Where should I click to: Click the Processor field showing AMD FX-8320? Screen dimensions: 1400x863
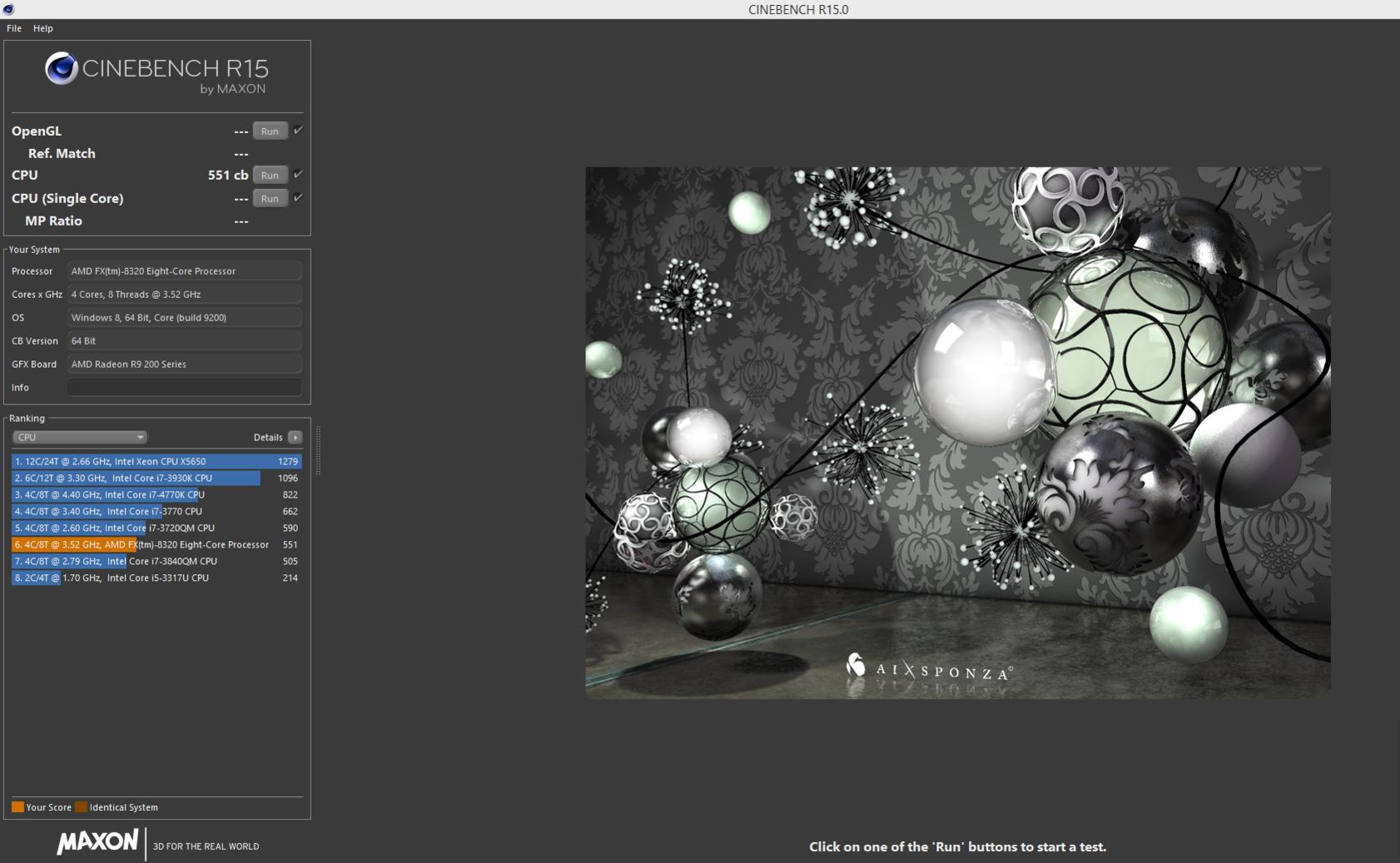(x=184, y=270)
